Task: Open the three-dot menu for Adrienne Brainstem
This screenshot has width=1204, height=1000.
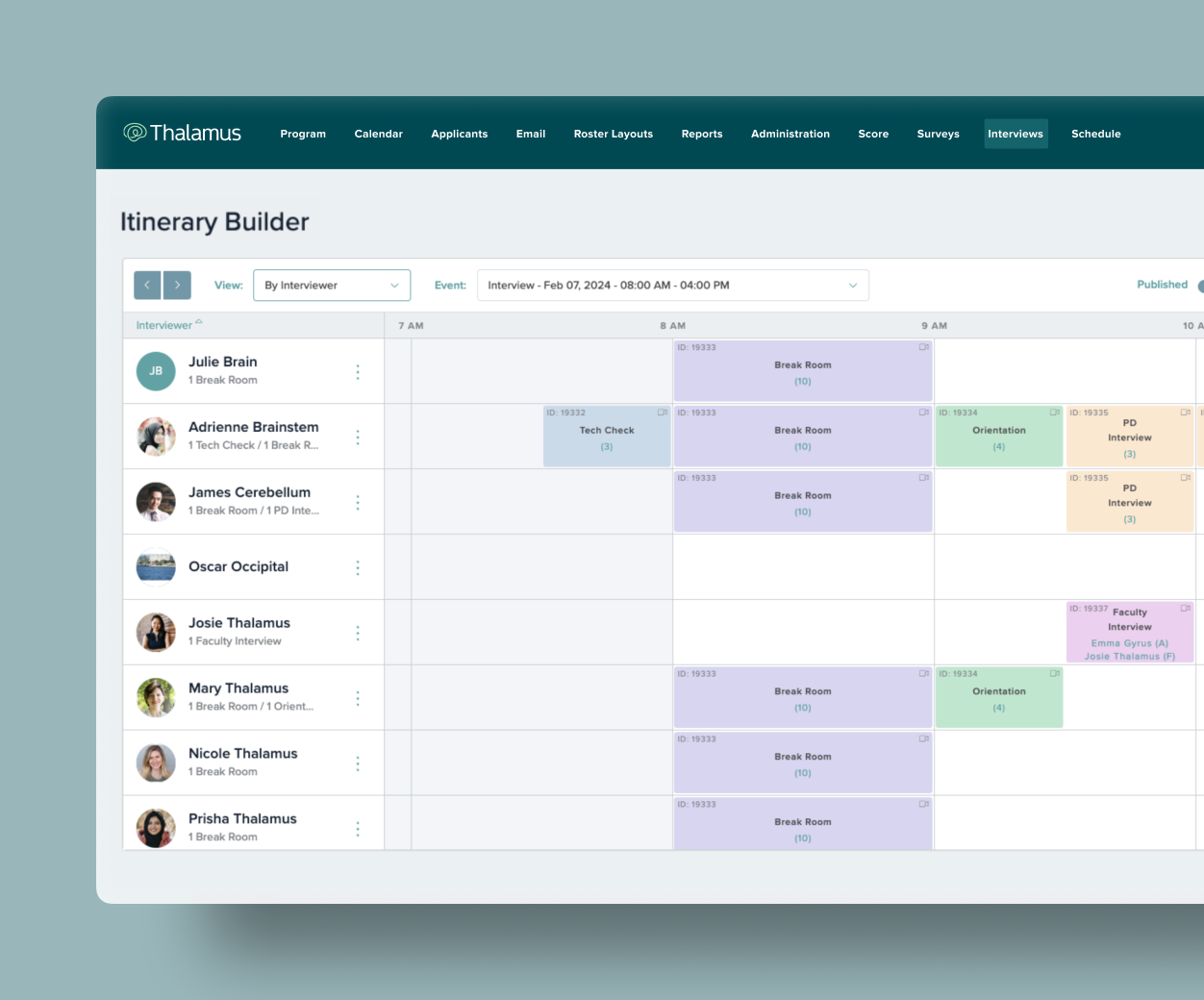Action: [x=357, y=437]
